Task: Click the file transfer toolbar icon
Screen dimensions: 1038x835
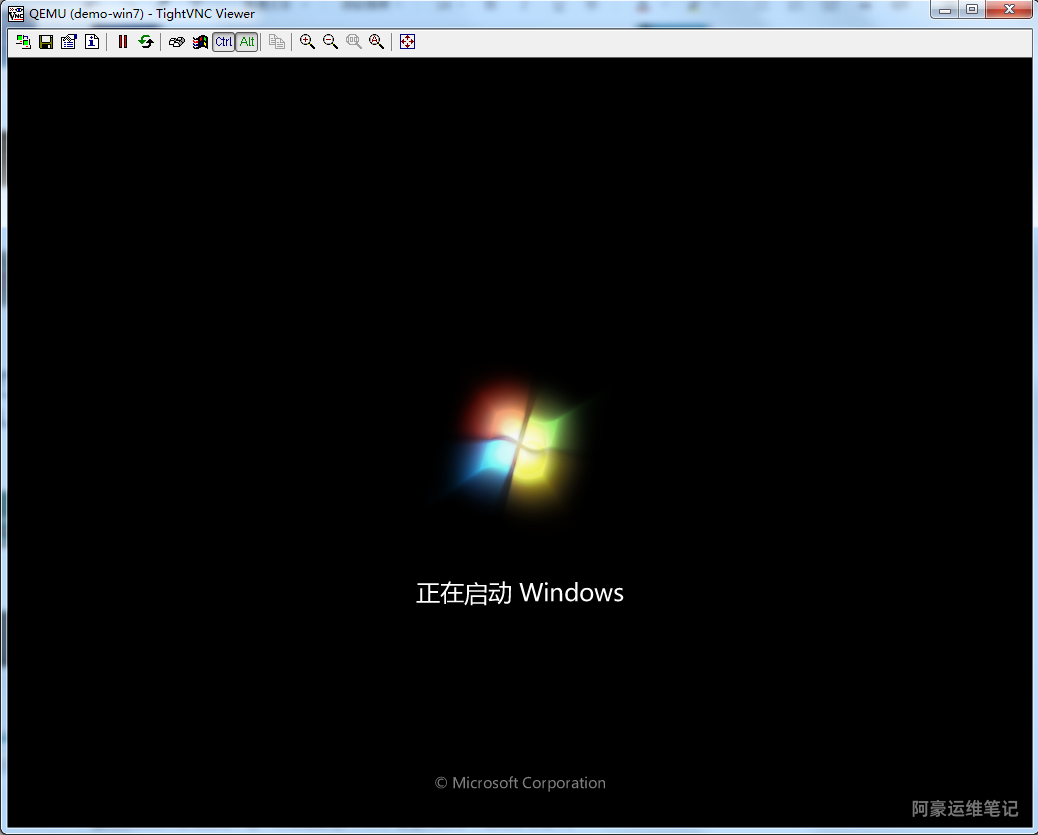Action: tap(277, 42)
